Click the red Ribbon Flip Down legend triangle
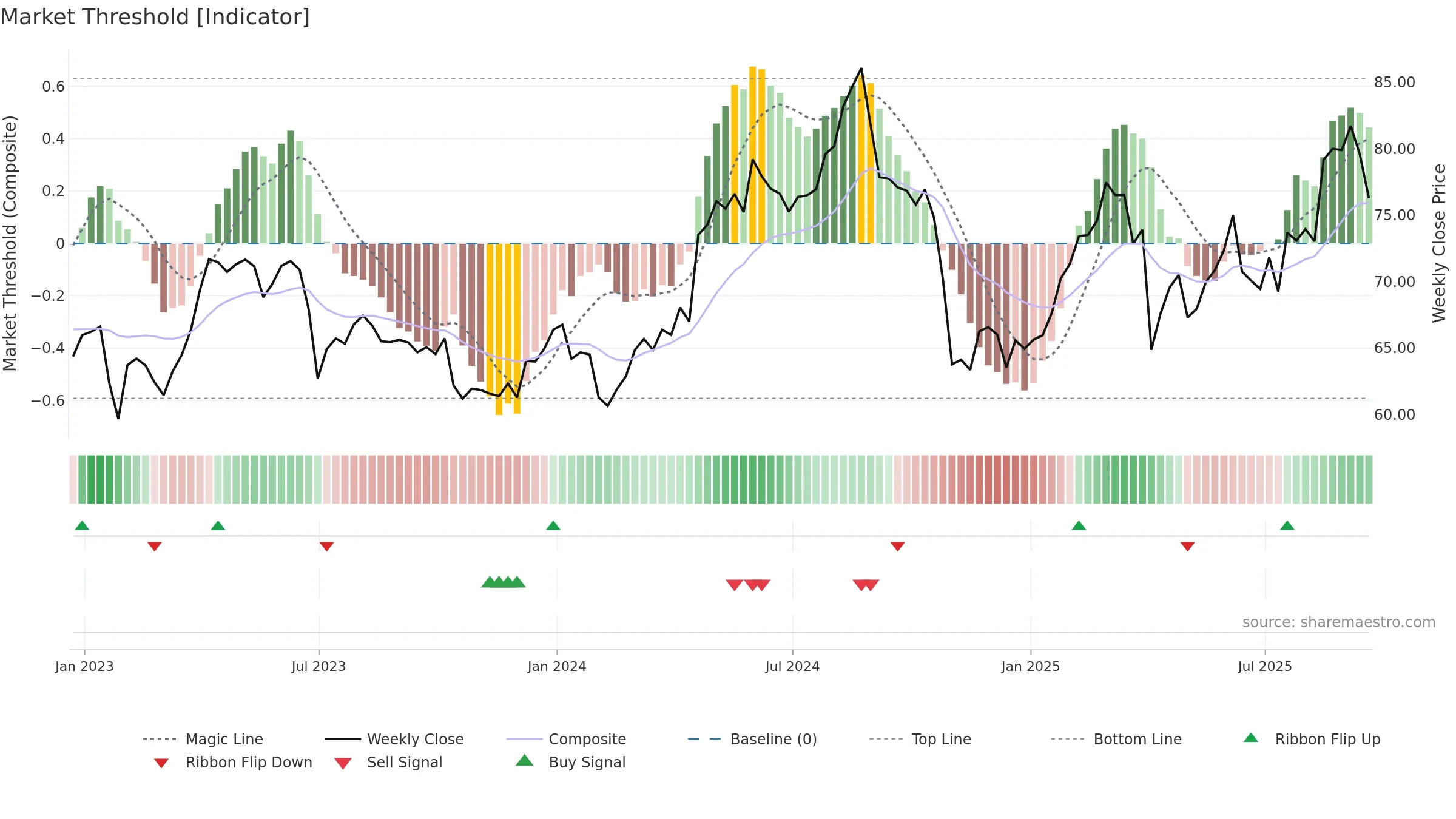 click(x=161, y=763)
